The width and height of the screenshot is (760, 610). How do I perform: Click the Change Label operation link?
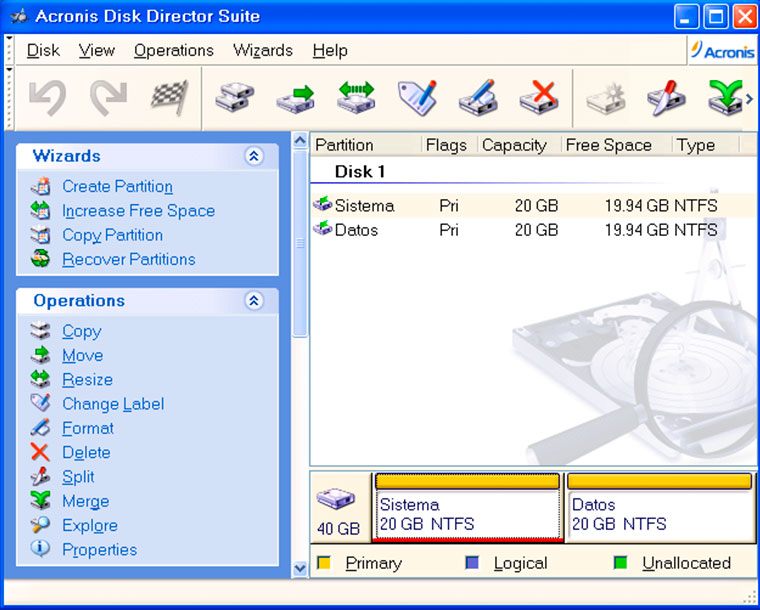(x=113, y=404)
